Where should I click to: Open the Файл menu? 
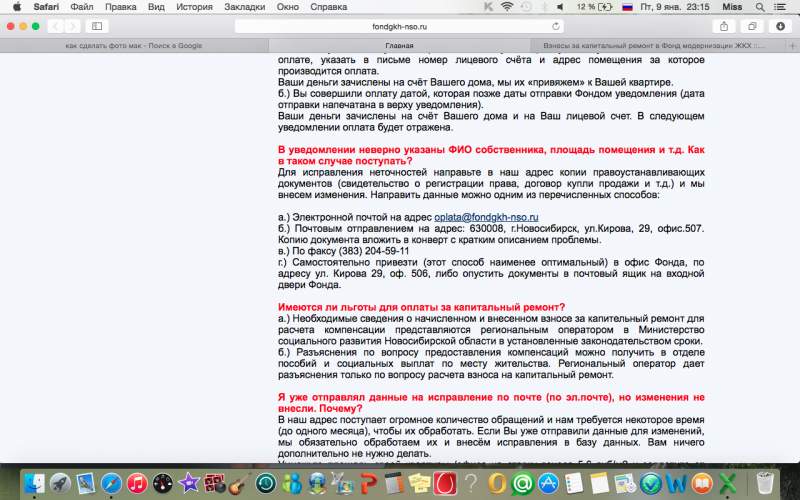coord(82,7)
